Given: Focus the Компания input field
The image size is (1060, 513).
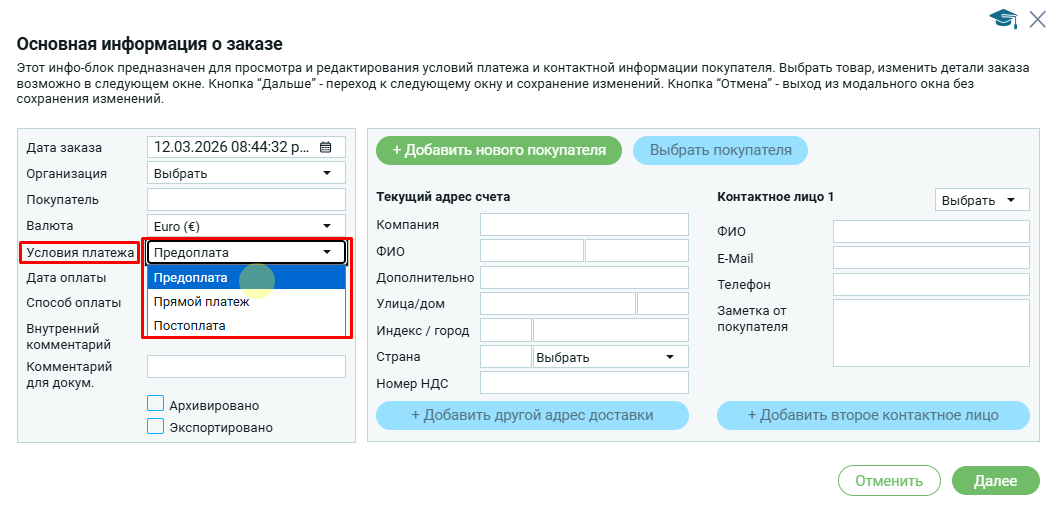Looking at the screenshot, I should pos(584,224).
